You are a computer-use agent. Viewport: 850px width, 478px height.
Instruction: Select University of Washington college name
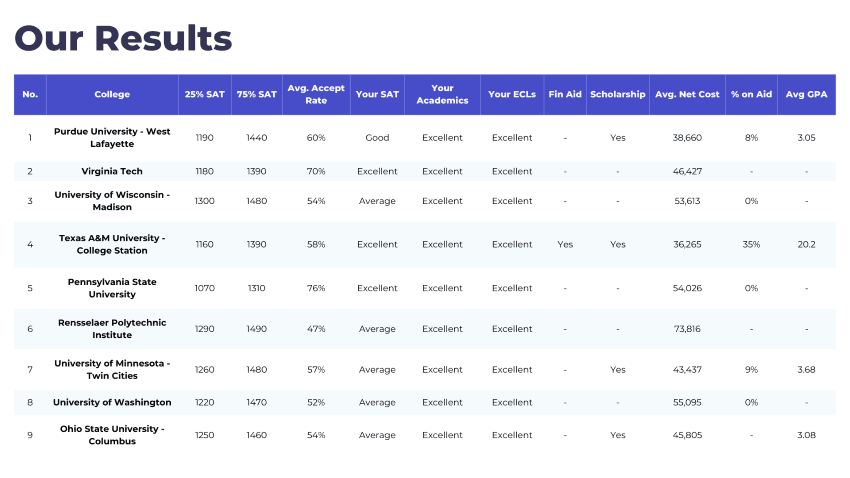coord(112,402)
